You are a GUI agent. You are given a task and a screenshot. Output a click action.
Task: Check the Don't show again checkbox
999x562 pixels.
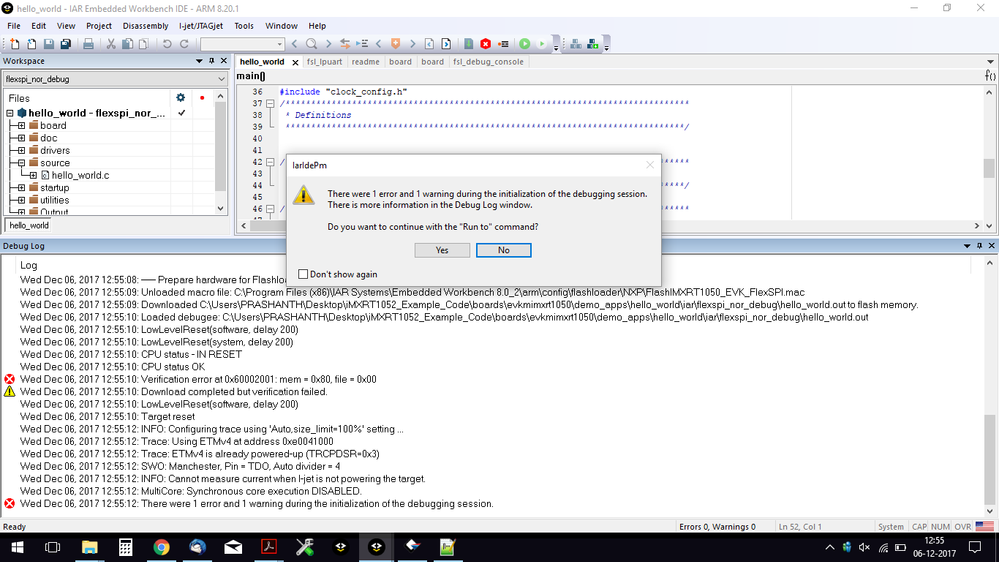point(303,274)
